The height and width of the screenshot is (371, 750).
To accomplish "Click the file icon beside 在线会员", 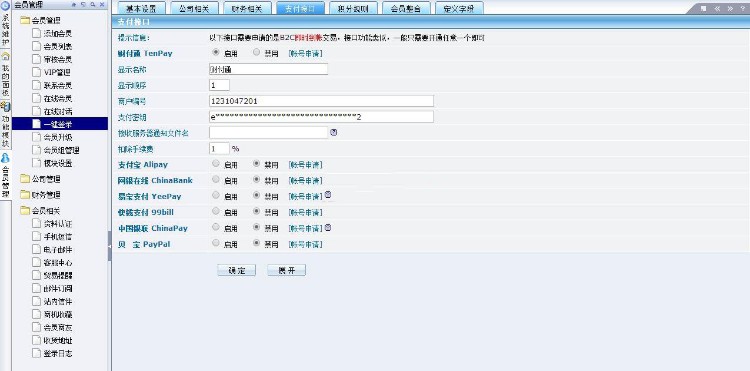I will (x=36, y=98).
